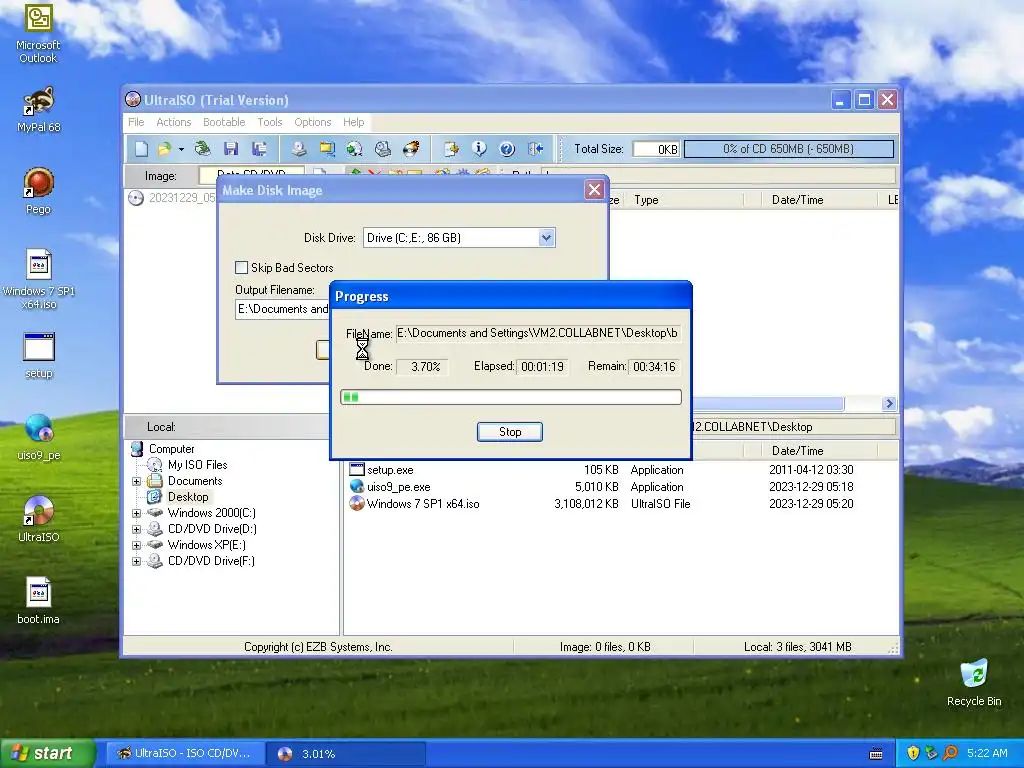
Task: Open the Microsoft Outlook desktop icon
Action: tap(38, 34)
